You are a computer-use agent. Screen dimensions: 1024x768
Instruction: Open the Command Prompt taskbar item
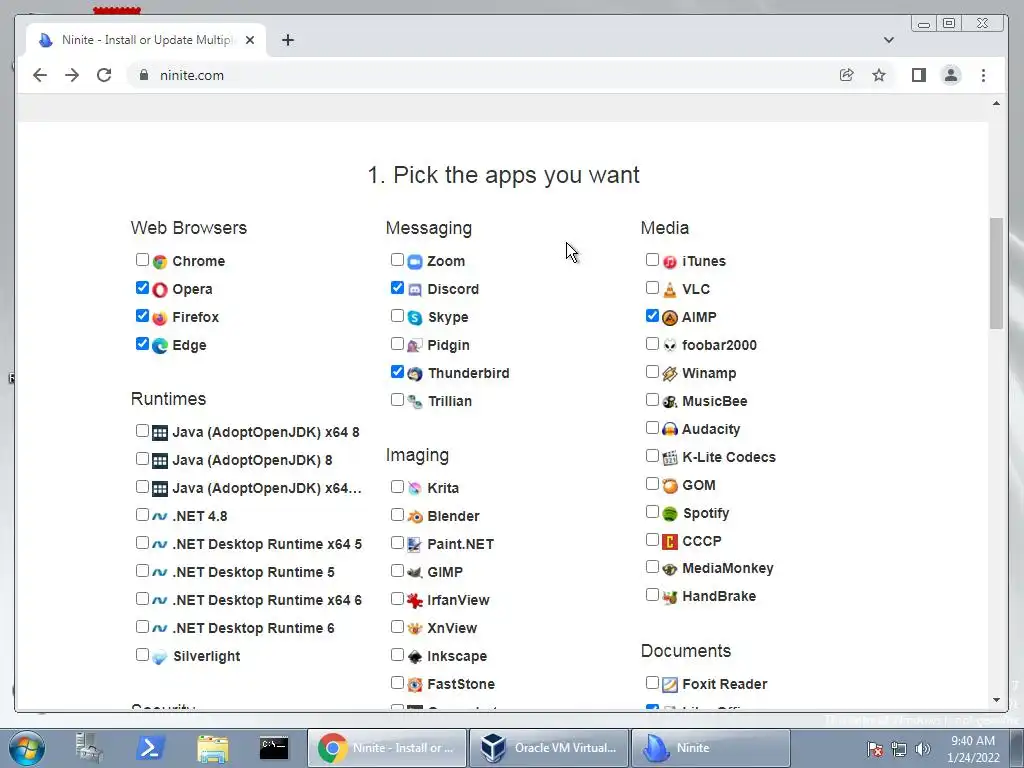tap(274, 748)
